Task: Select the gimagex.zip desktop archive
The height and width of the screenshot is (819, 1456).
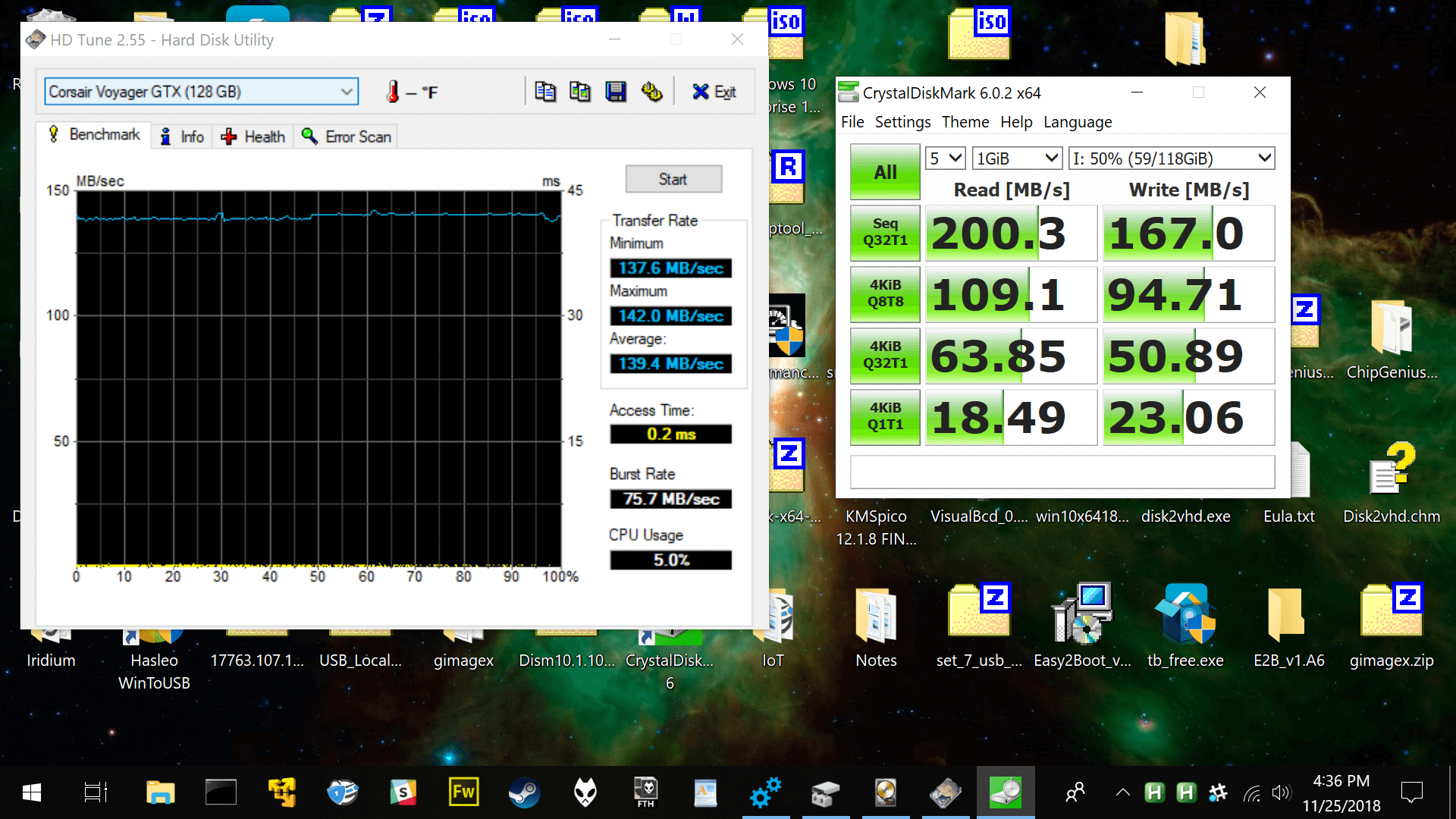Action: [x=1392, y=627]
